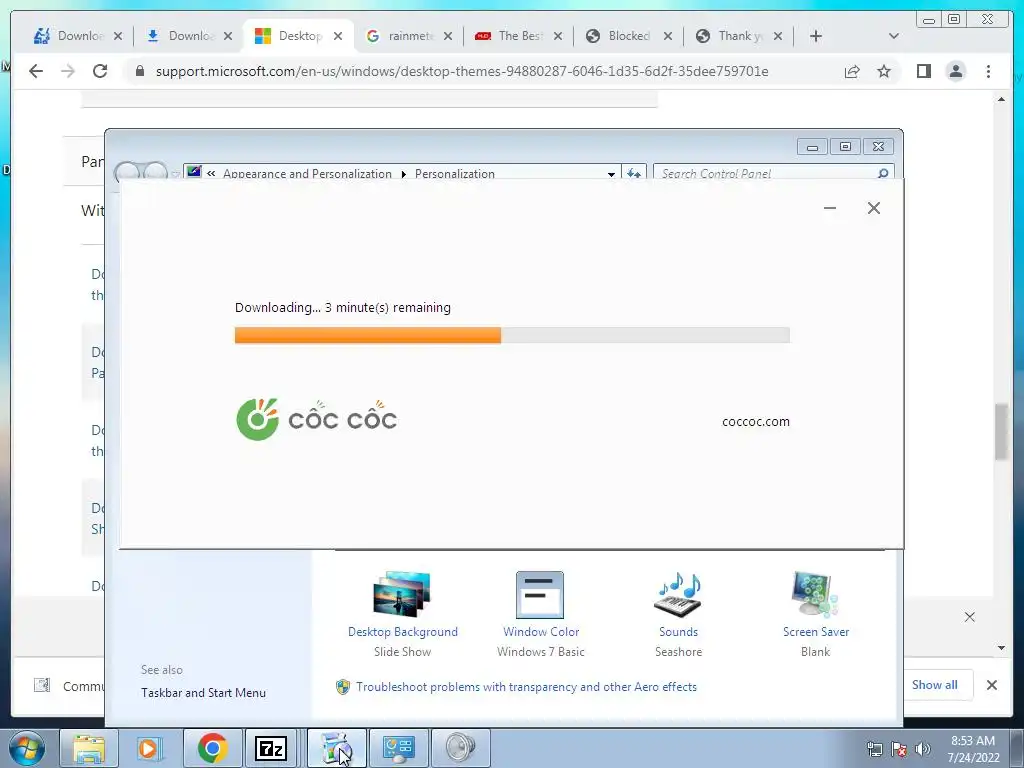Viewport: 1024px width, 768px height.
Task: Refresh the Personalization window
Action: (x=633, y=173)
